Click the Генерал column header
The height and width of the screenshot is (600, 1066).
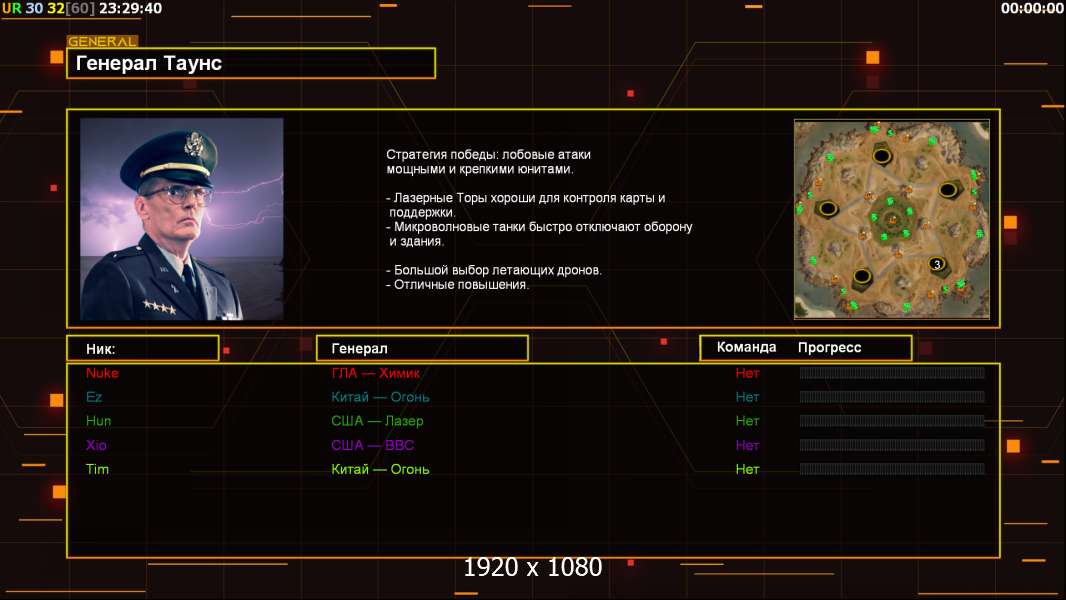coord(422,349)
